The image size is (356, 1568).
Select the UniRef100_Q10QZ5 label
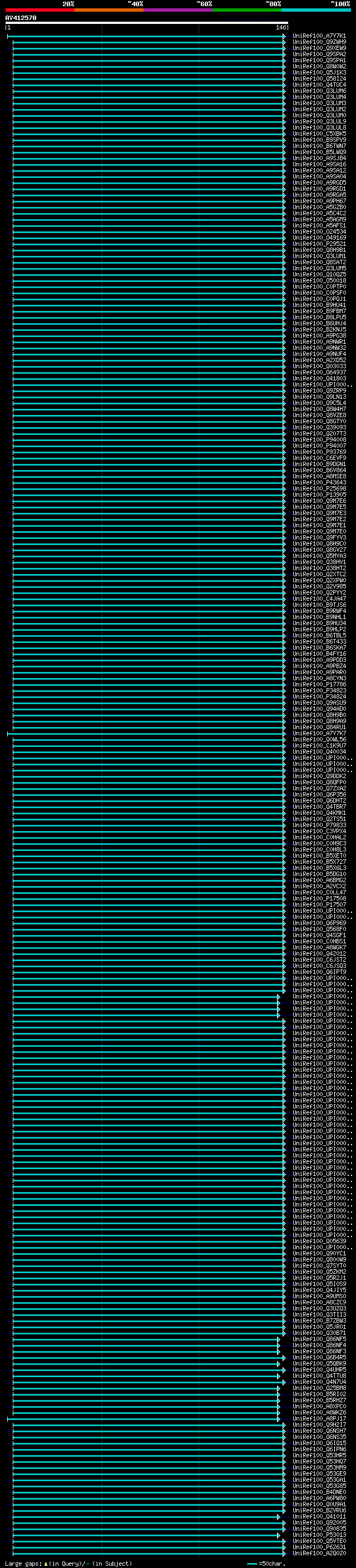click(319, 275)
